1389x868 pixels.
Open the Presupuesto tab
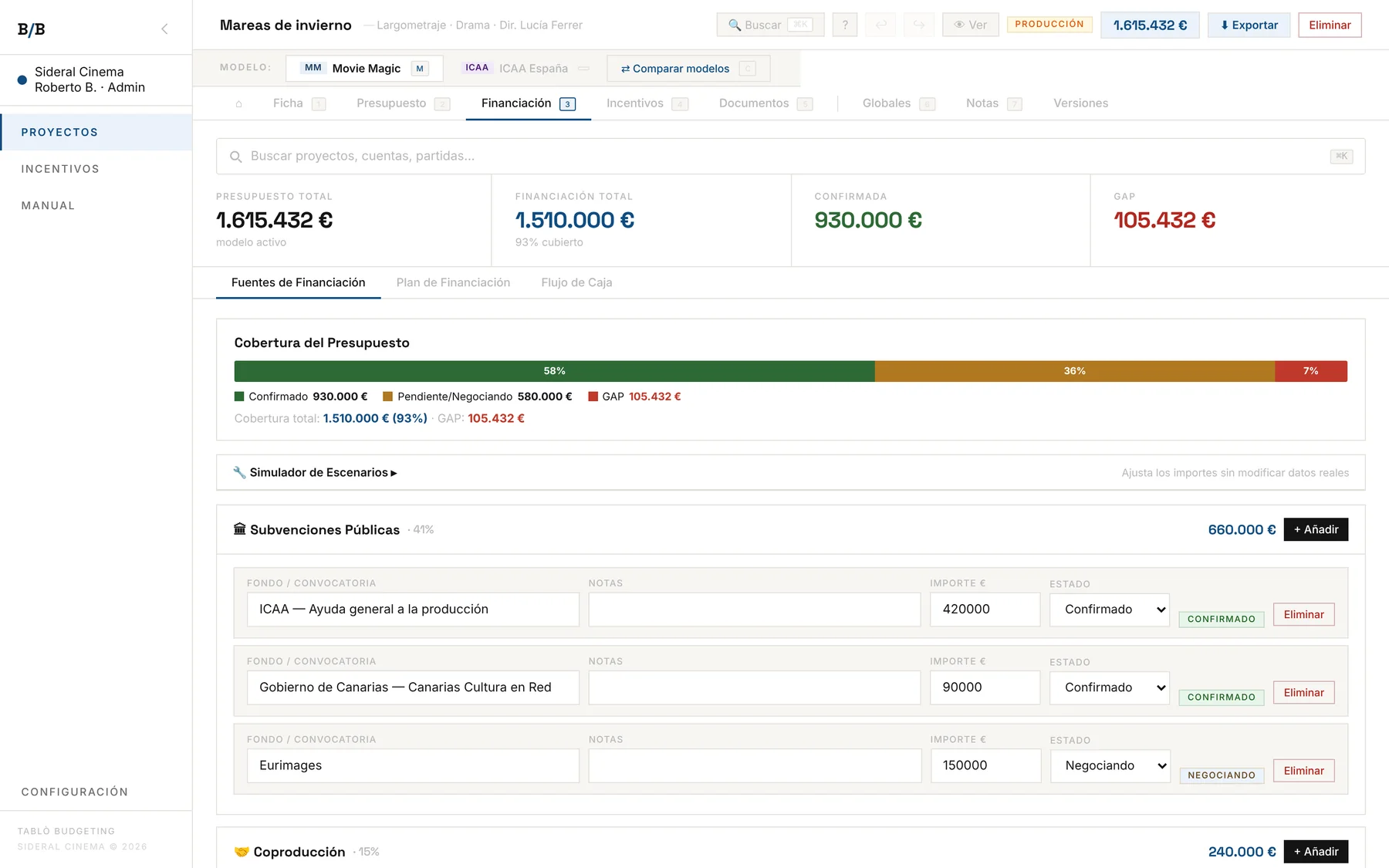click(x=402, y=103)
